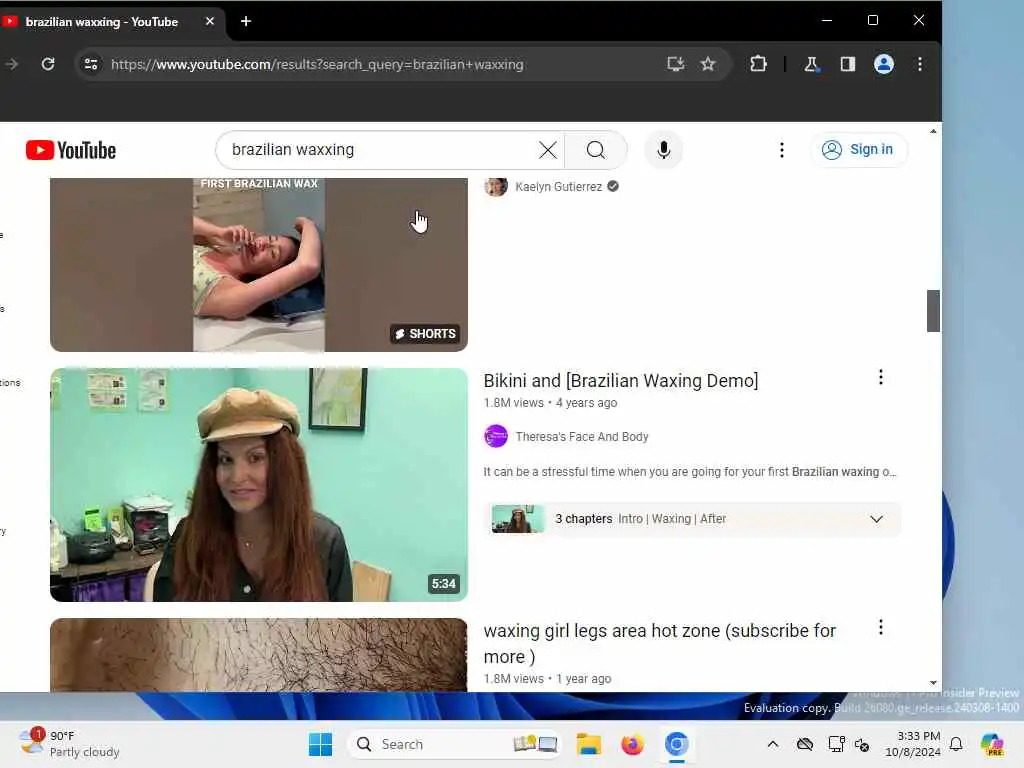Viewport: 1024px width, 768px height.
Task: Open the Kaelyn Gutierrez channel name link
Action: tap(558, 187)
